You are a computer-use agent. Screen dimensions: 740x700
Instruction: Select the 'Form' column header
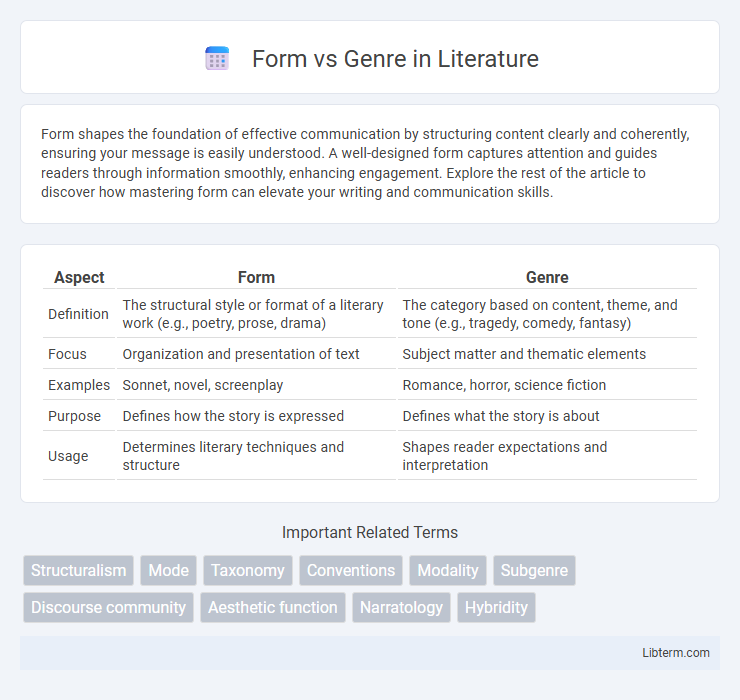point(256,277)
